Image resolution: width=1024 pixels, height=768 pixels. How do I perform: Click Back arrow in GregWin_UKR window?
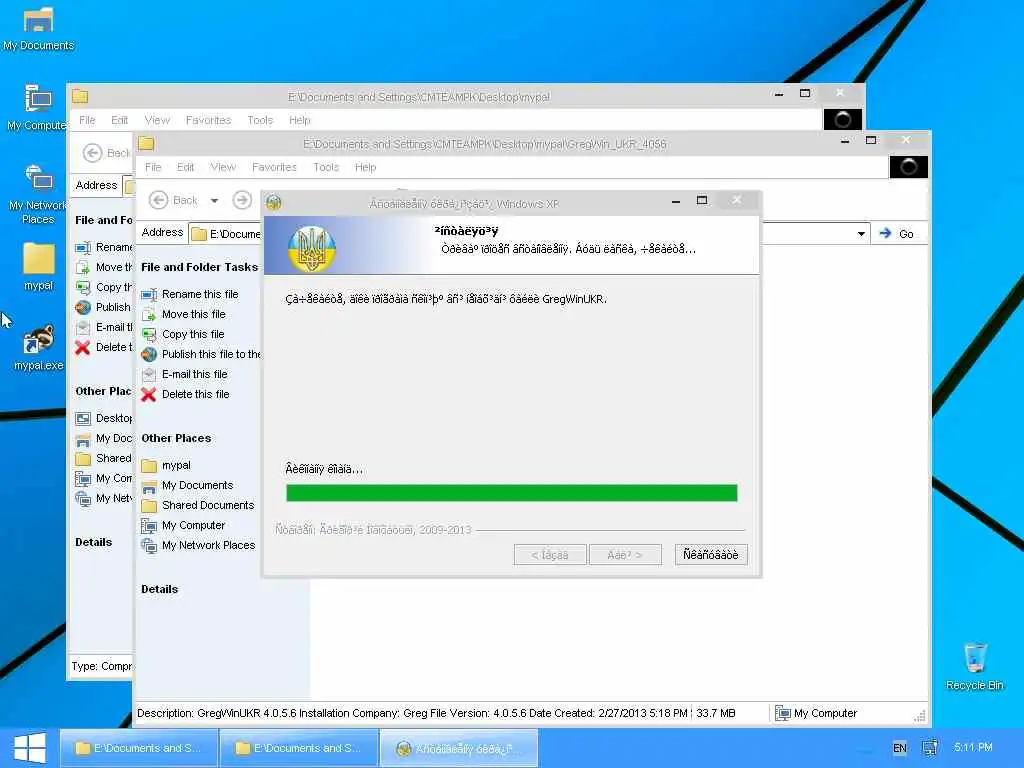click(159, 200)
